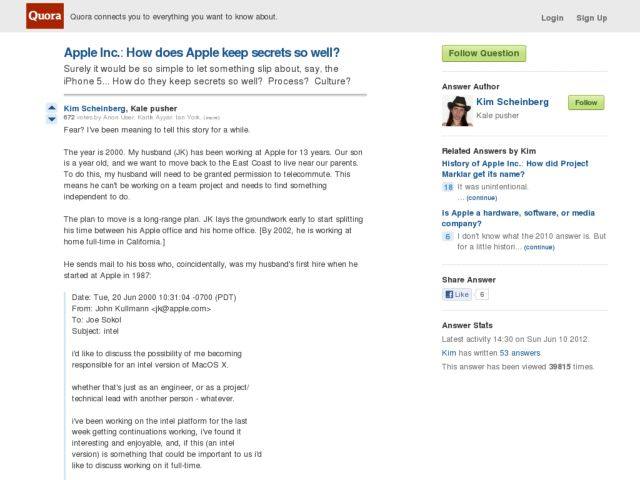Open Kim Scheinberg's name link above the answer
The width and height of the screenshot is (640, 480).
point(94,107)
